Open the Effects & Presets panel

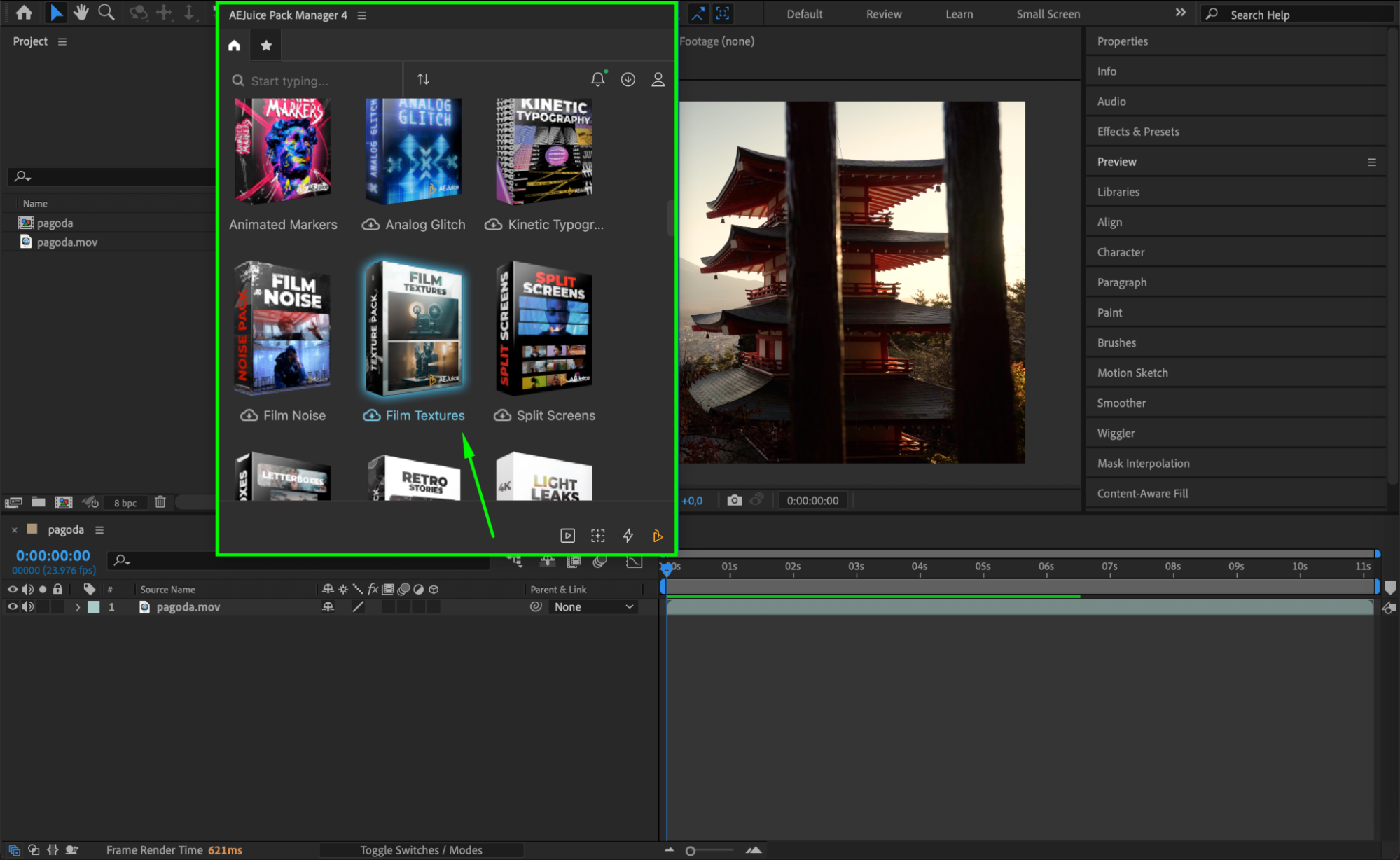click(x=1138, y=132)
